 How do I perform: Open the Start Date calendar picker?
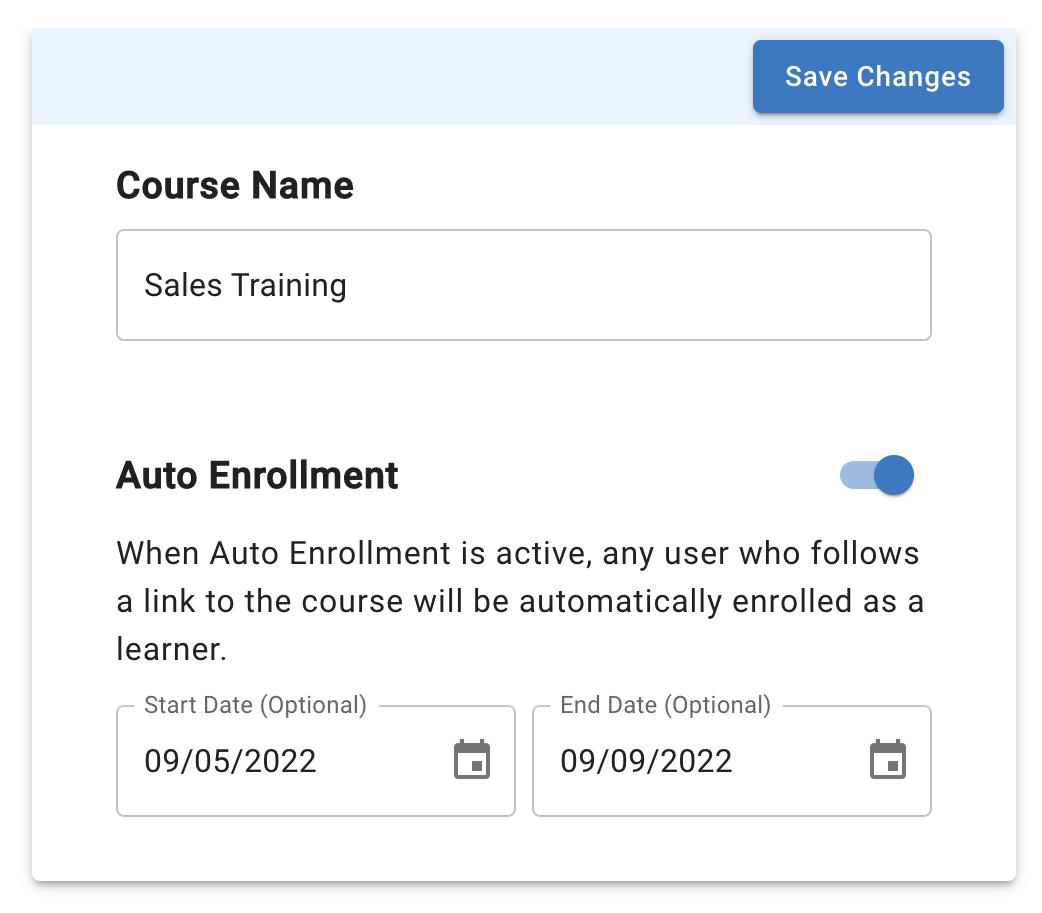[x=472, y=761]
